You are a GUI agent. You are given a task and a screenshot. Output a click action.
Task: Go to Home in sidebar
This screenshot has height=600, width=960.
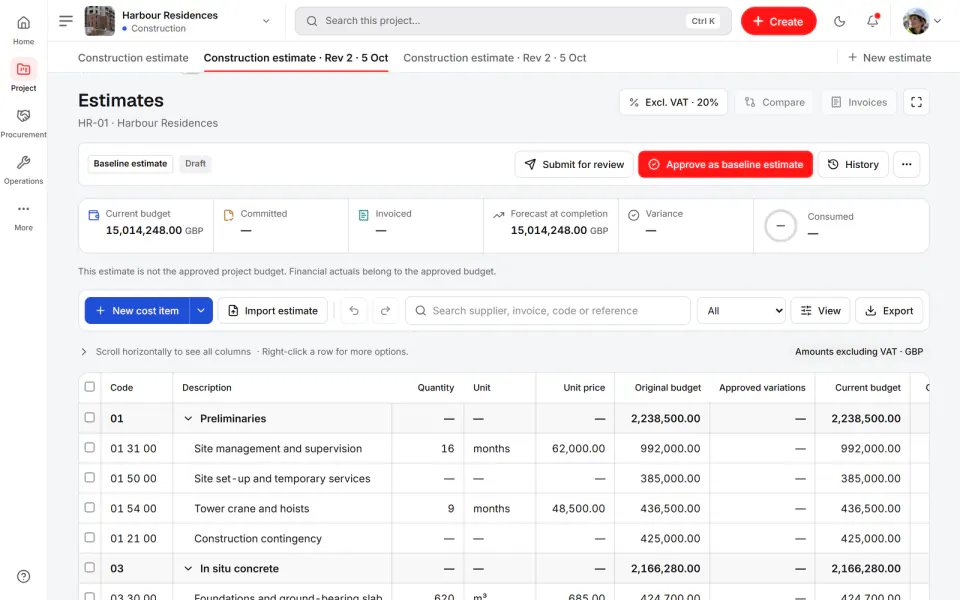click(23, 29)
